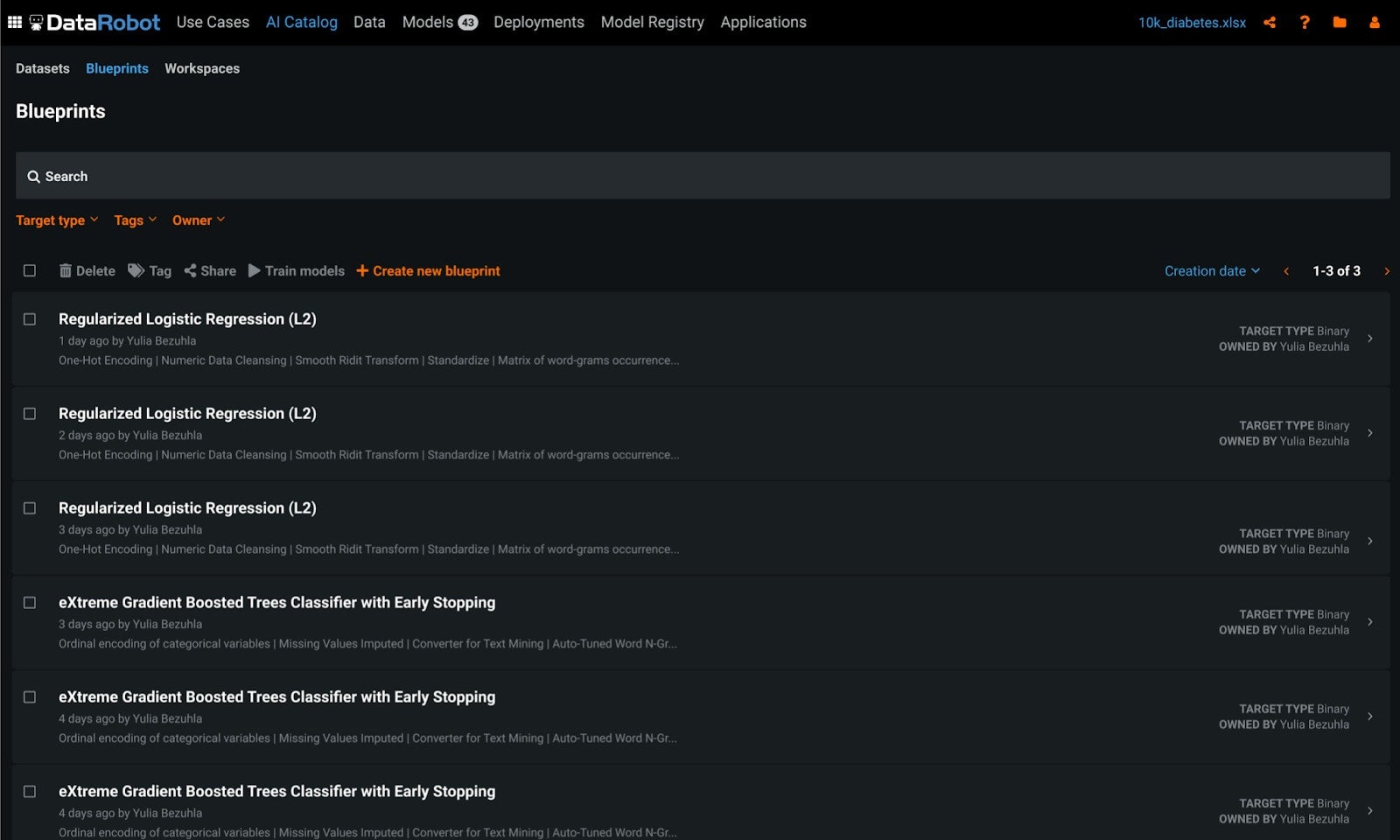Click in the Search field
Viewport: 1400px width, 840px height.
click(703, 176)
